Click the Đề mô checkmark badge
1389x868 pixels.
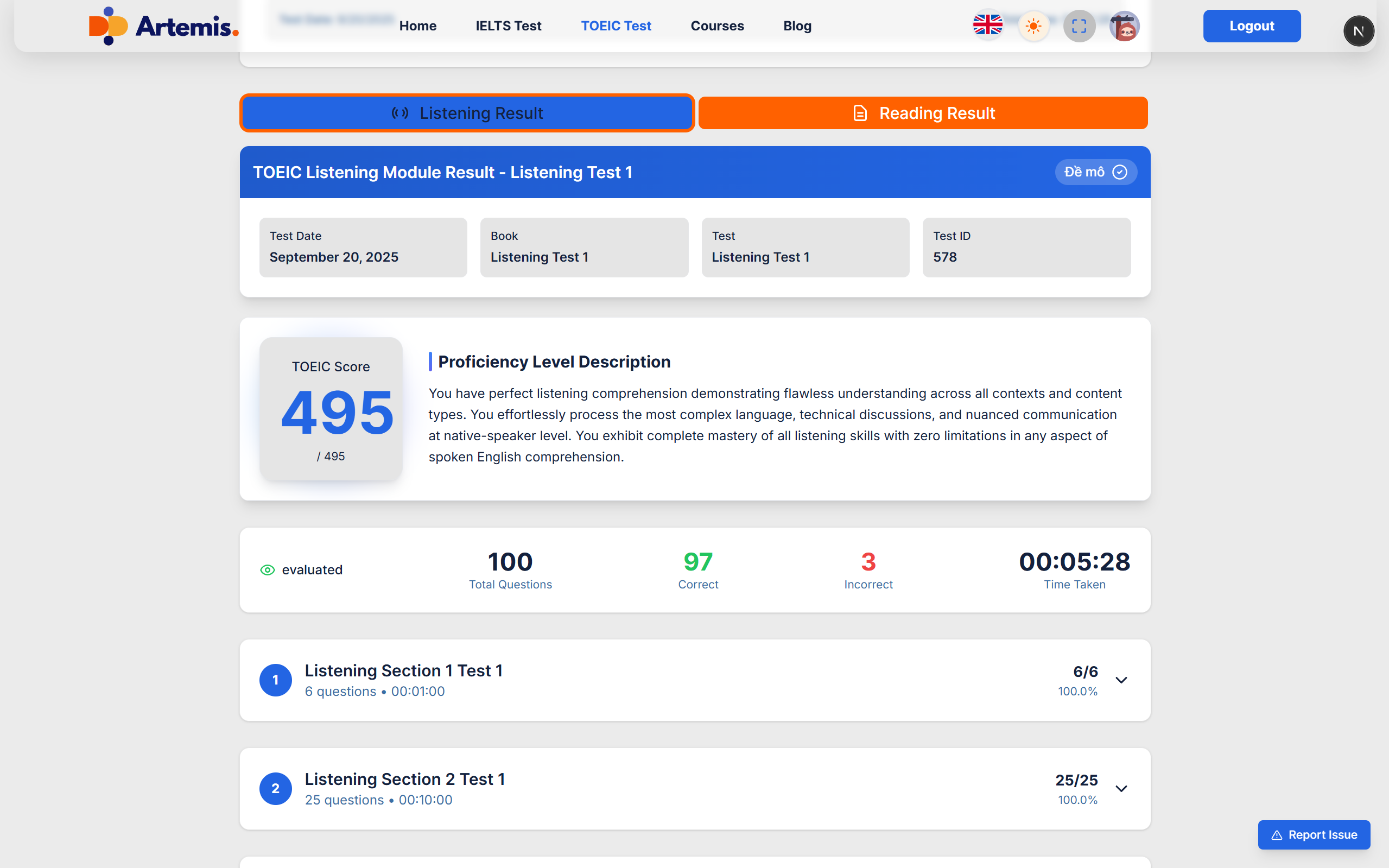pos(1095,172)
